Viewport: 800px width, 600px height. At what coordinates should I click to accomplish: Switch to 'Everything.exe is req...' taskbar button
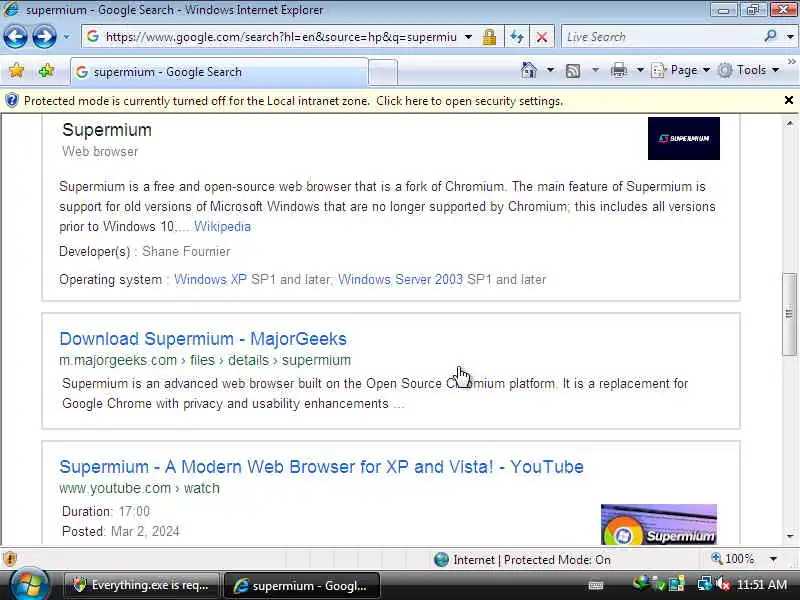[141, 585]
